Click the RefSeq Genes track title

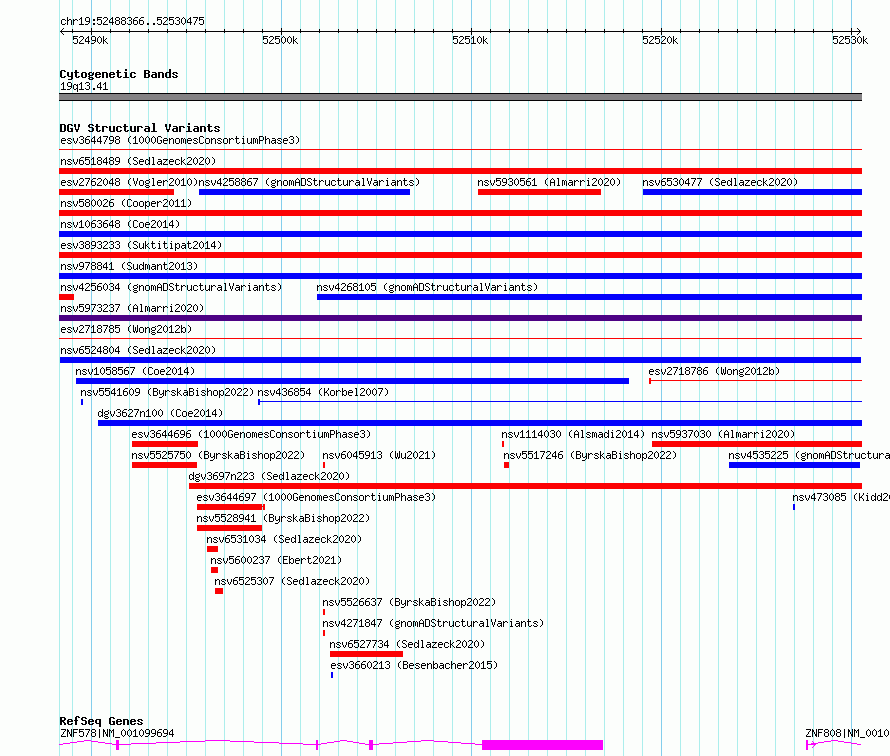[101, 721]
